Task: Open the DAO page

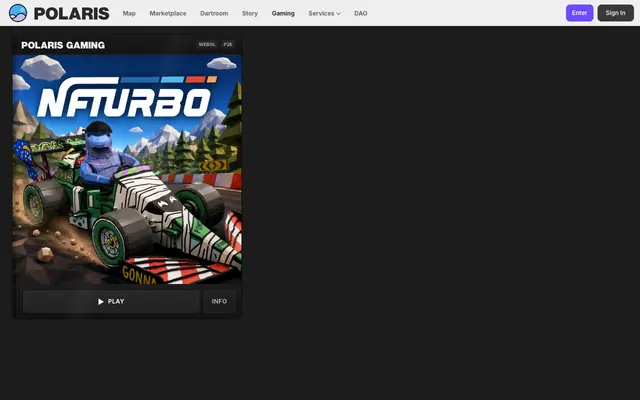Action: (x=360, y=13)
